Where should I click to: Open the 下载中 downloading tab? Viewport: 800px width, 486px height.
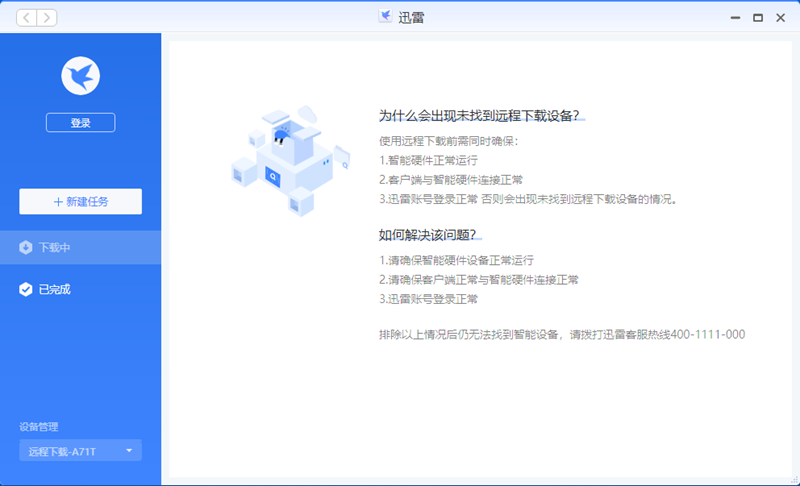coord(81,247)
